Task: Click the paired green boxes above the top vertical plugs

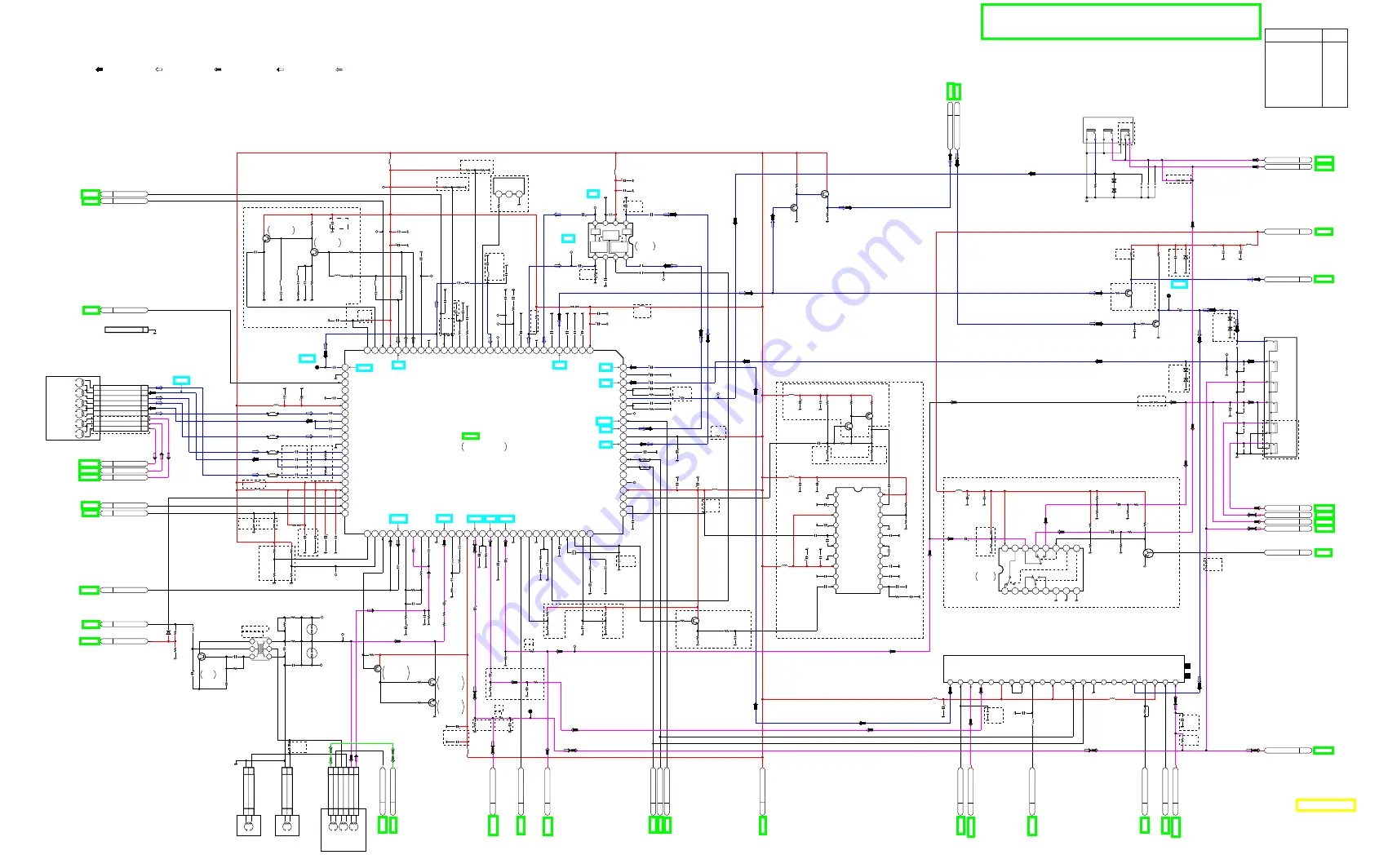Action: (x=954, y=91)
